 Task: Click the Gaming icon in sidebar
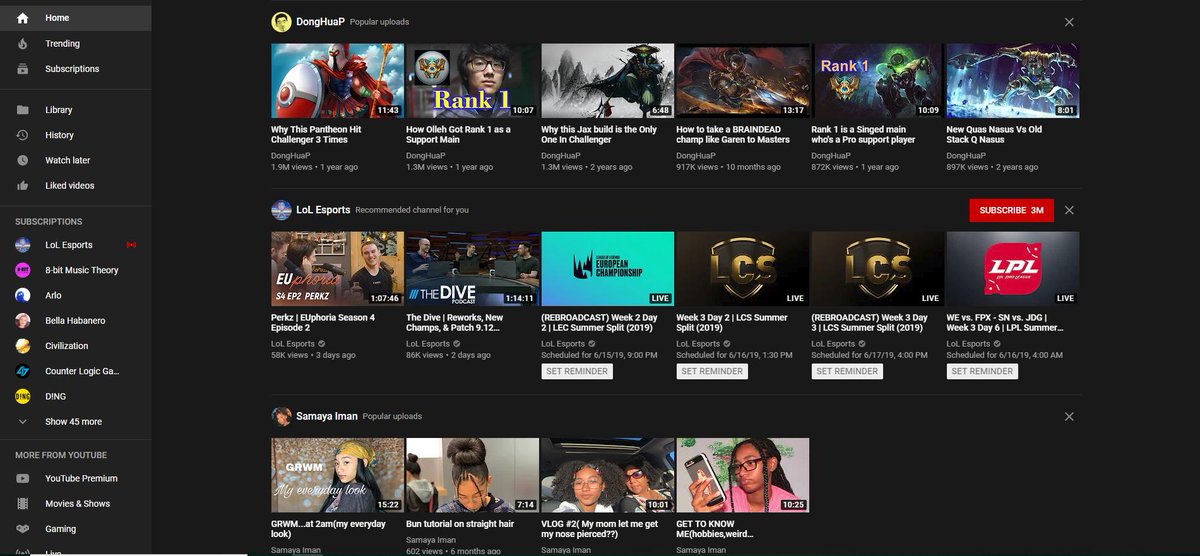pos(22,529)
